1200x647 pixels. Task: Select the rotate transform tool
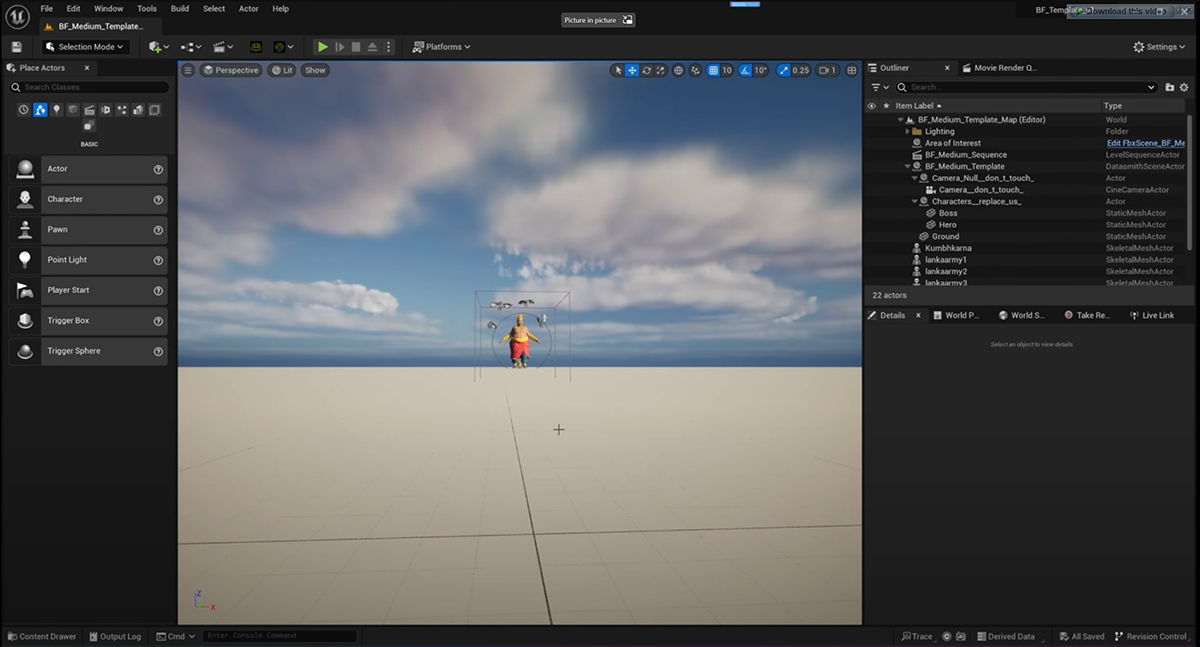[647, 70]
